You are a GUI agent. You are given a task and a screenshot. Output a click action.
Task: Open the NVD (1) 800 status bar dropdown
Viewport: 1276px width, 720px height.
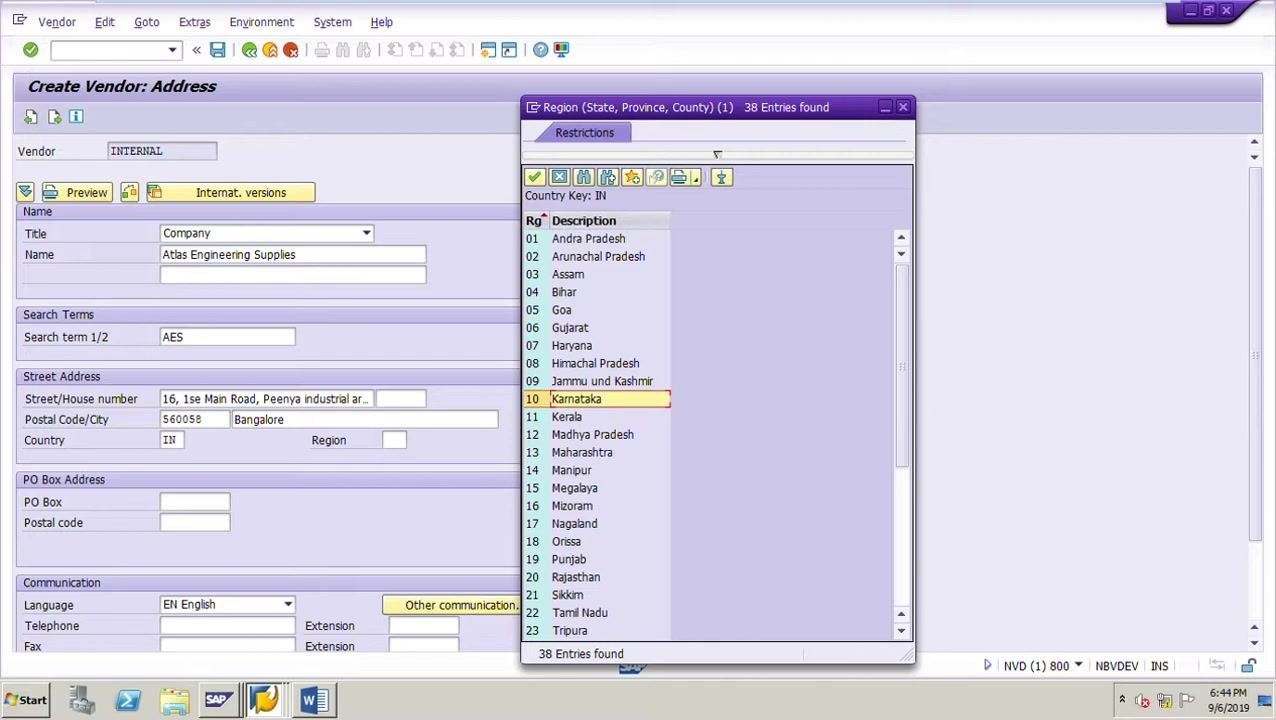[x=1078, y=666]
